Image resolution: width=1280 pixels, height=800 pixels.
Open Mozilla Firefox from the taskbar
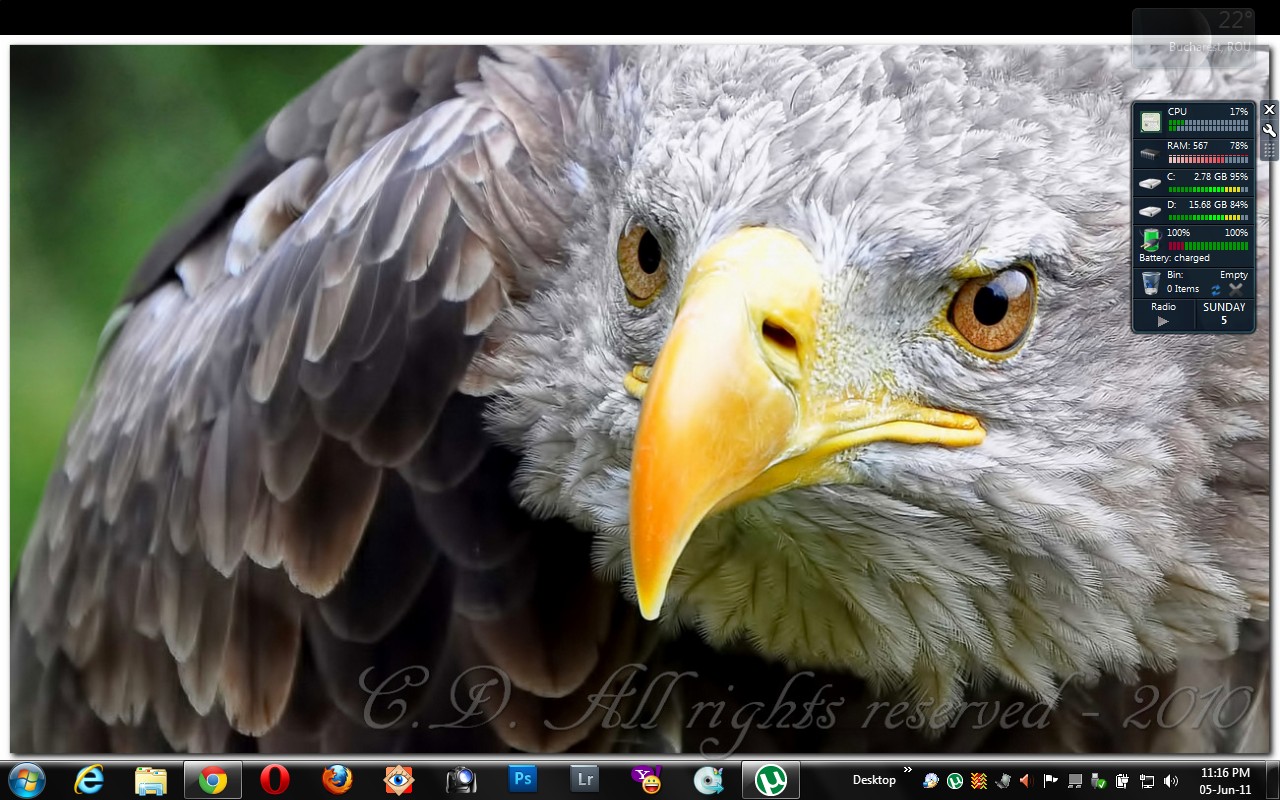(337, 779)
